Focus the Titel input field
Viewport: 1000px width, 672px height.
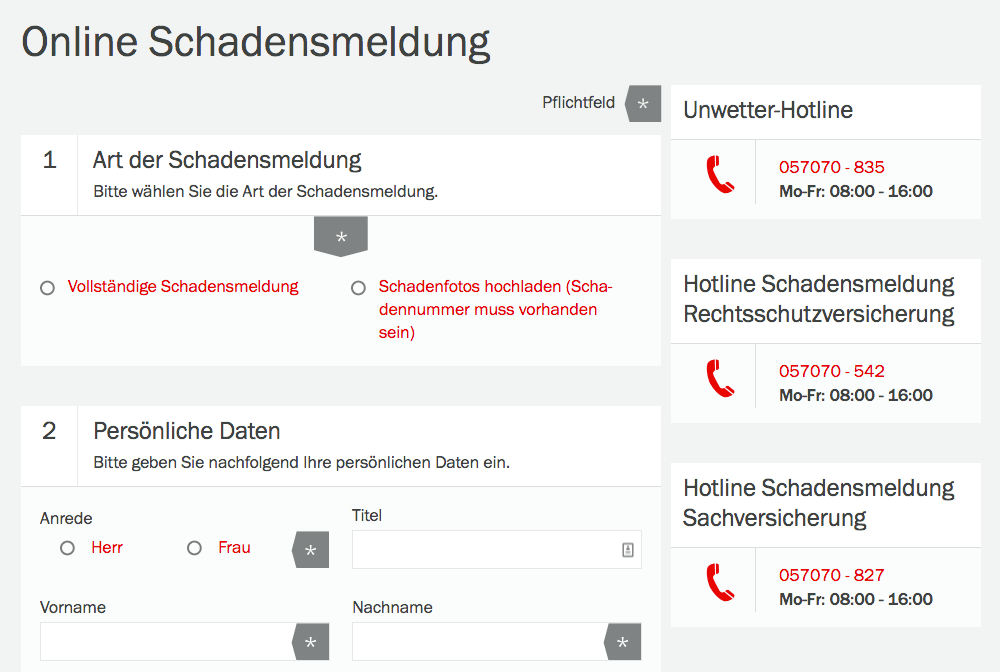497,550
